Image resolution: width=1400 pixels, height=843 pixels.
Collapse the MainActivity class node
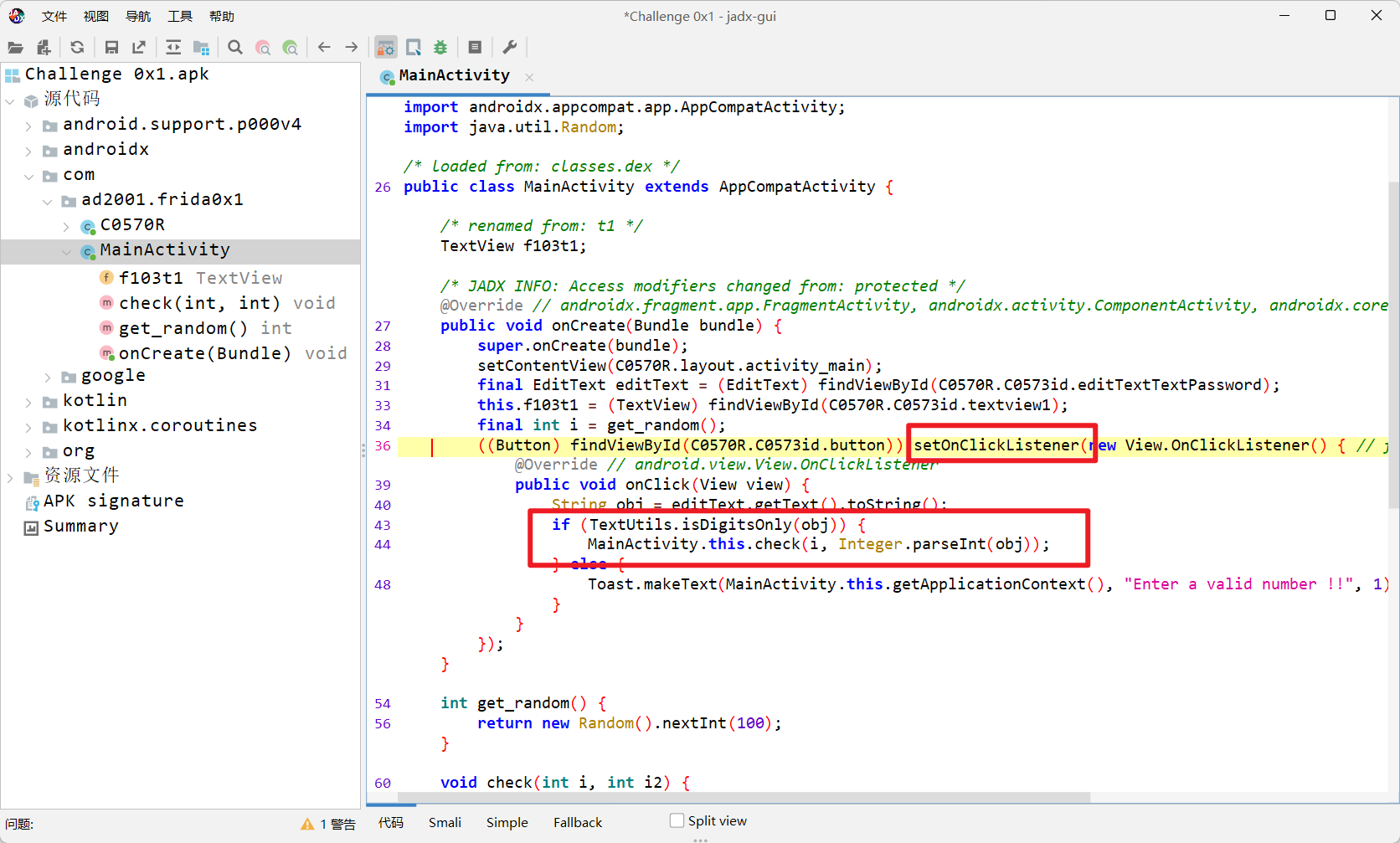[66, 252]
